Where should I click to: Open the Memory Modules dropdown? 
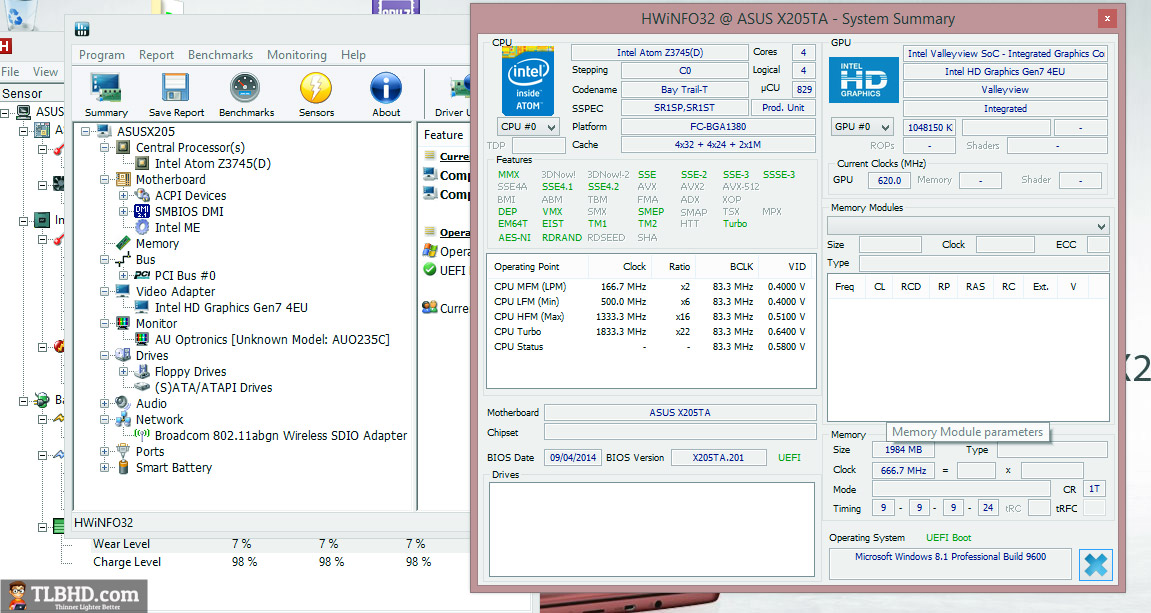click(x=967, y=225)
